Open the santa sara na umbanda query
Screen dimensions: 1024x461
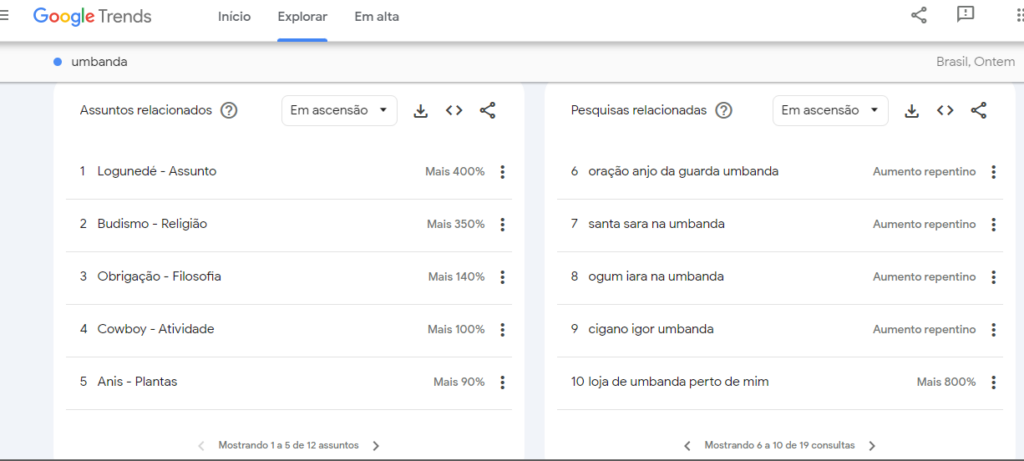pyautogui.click(x=656, y=224)
